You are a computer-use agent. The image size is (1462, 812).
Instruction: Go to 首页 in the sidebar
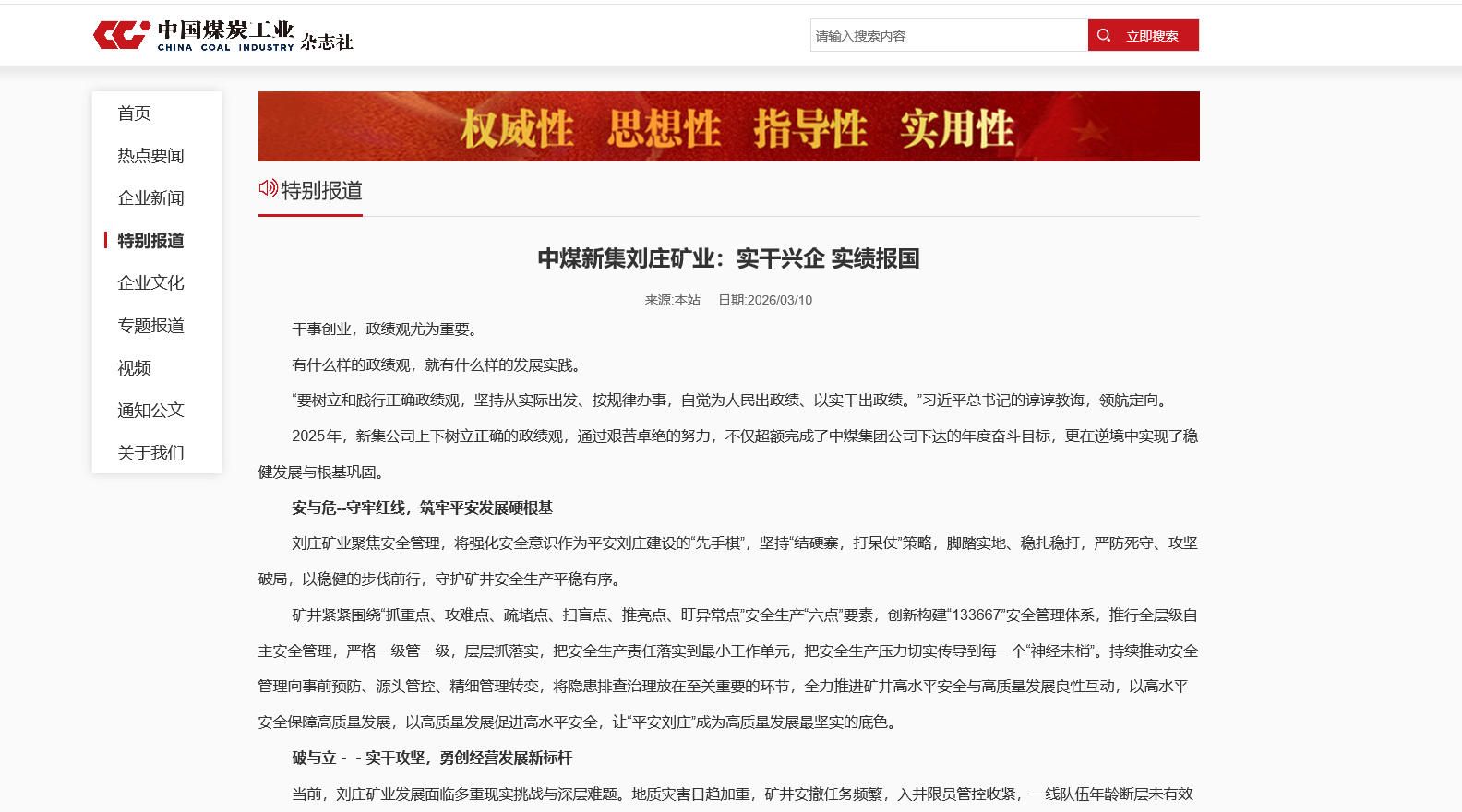coord(134,113)
